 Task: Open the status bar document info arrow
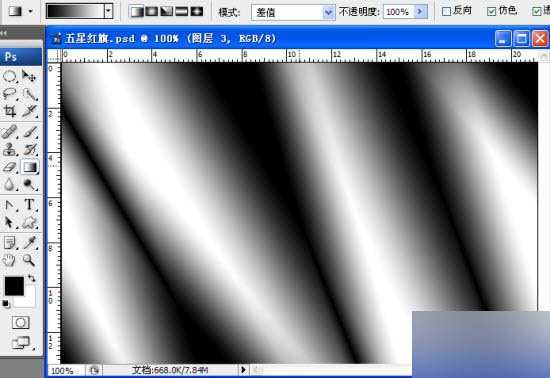point(243,370)
